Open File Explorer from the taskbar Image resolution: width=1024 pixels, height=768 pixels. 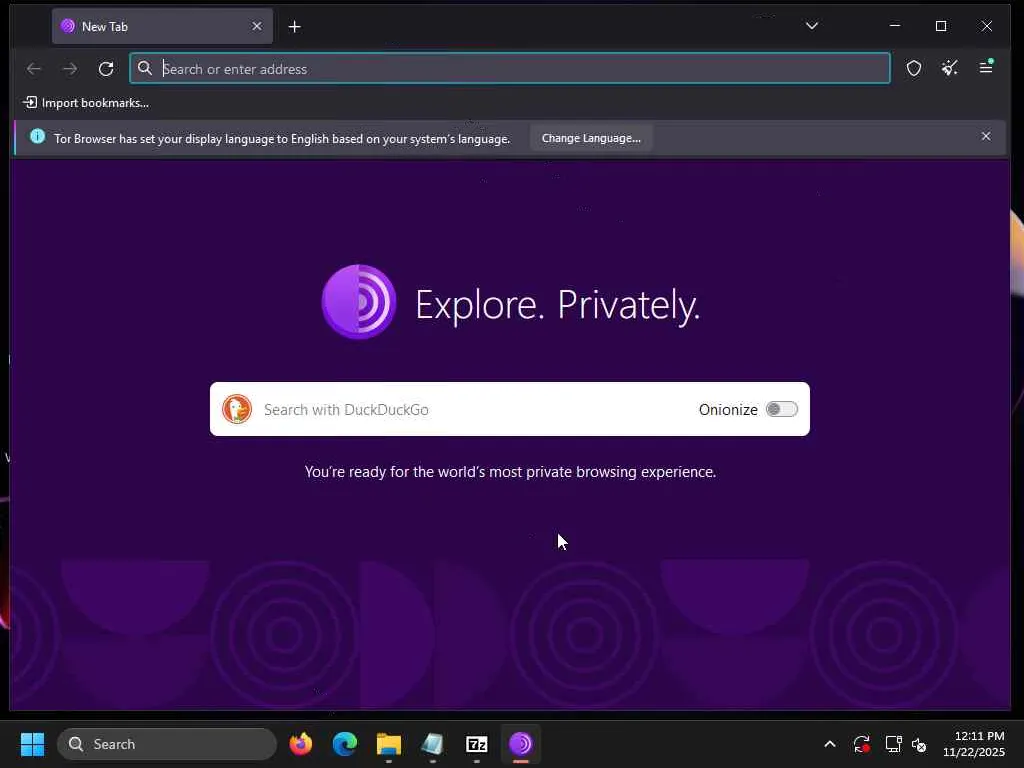tap(389, 744)
